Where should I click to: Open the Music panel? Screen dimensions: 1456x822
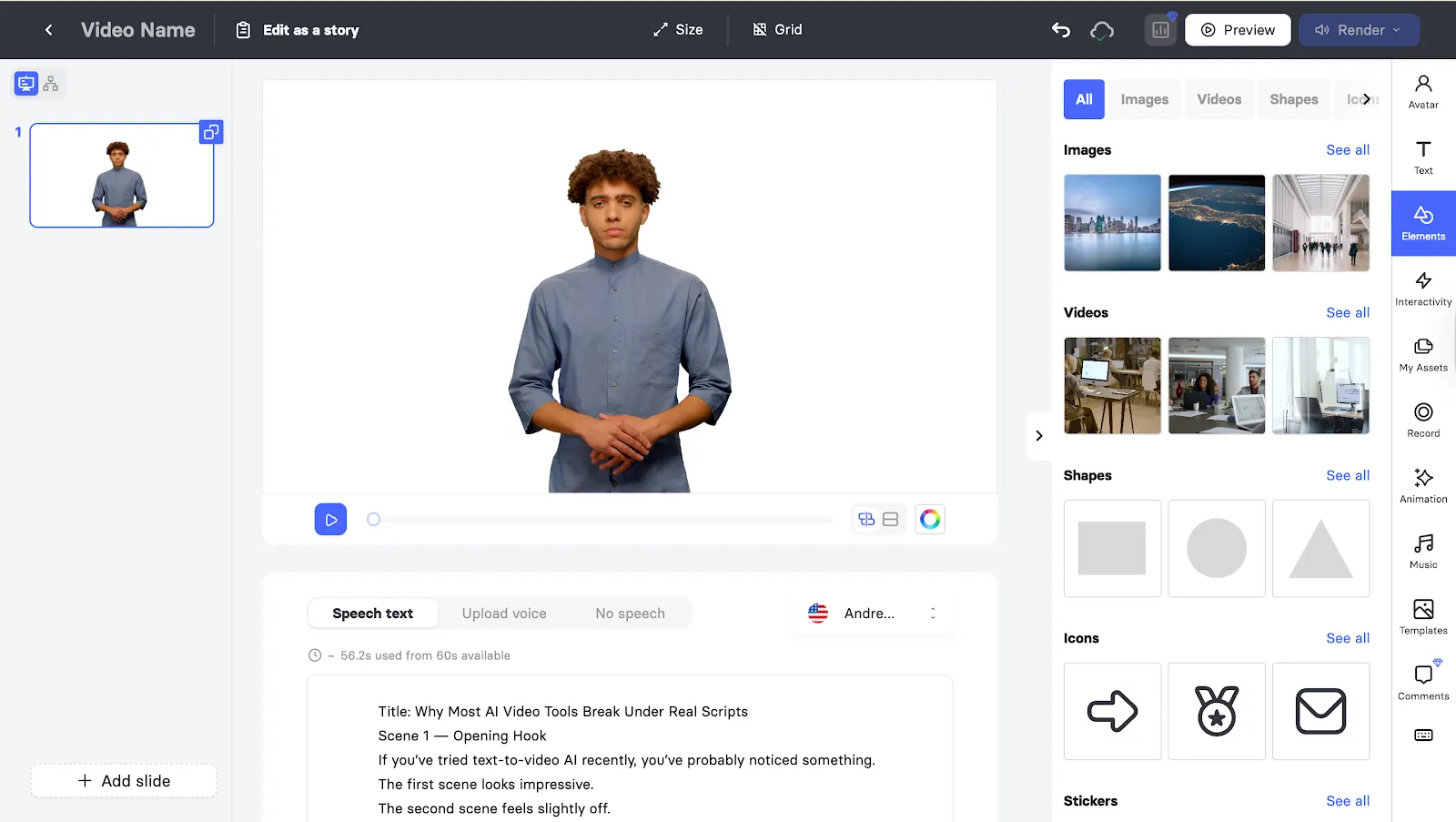point(1423,551)
